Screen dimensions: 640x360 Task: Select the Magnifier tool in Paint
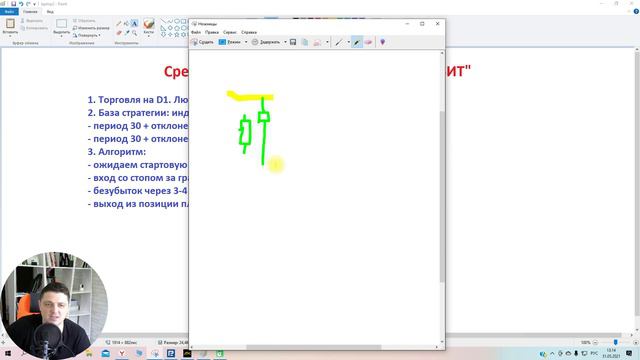(x=134, y=33)
